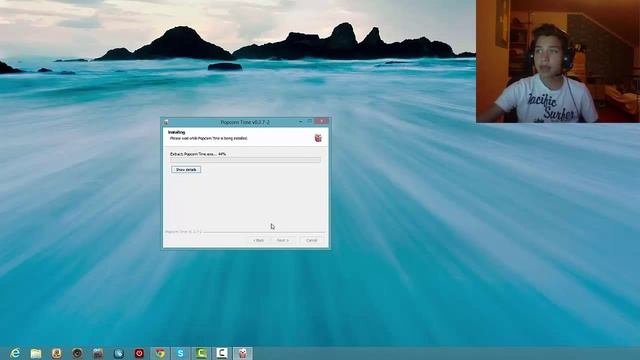Open Skype from the taskbar
This screenshot has height=360, width=640.
tap(180, 353)
